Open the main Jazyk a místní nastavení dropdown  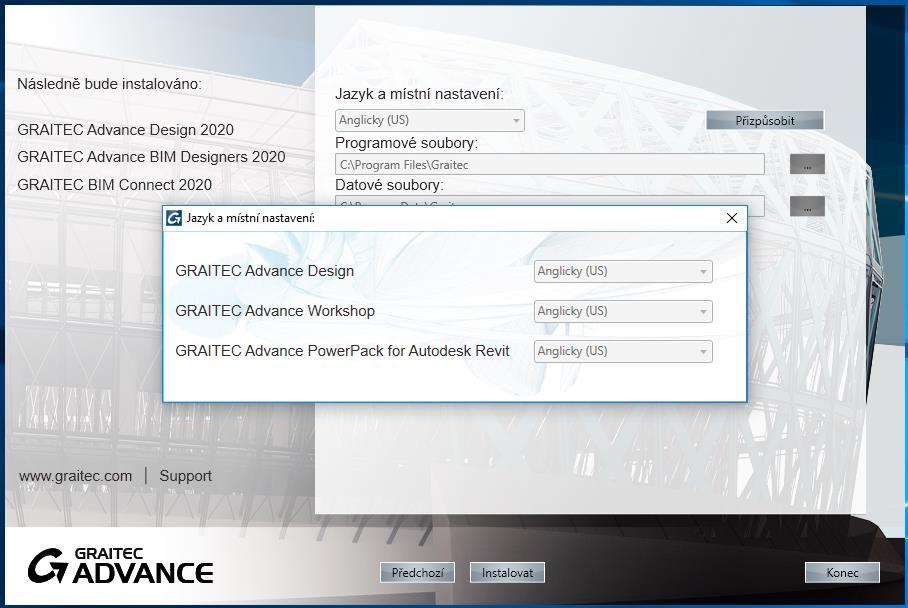(x=430, y=120)
